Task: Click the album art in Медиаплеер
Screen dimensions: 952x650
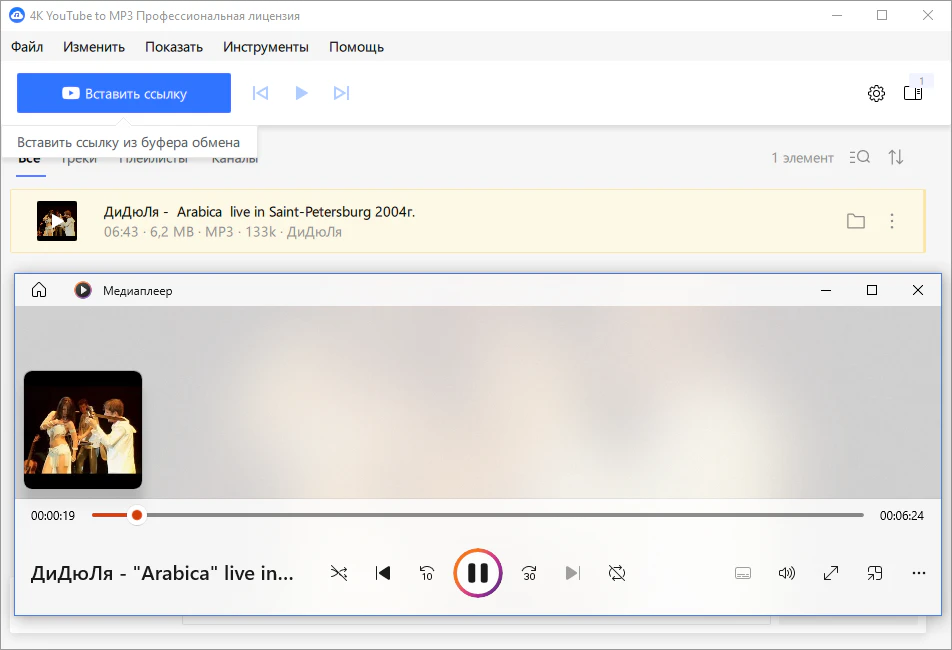Action: click(83, 430)
